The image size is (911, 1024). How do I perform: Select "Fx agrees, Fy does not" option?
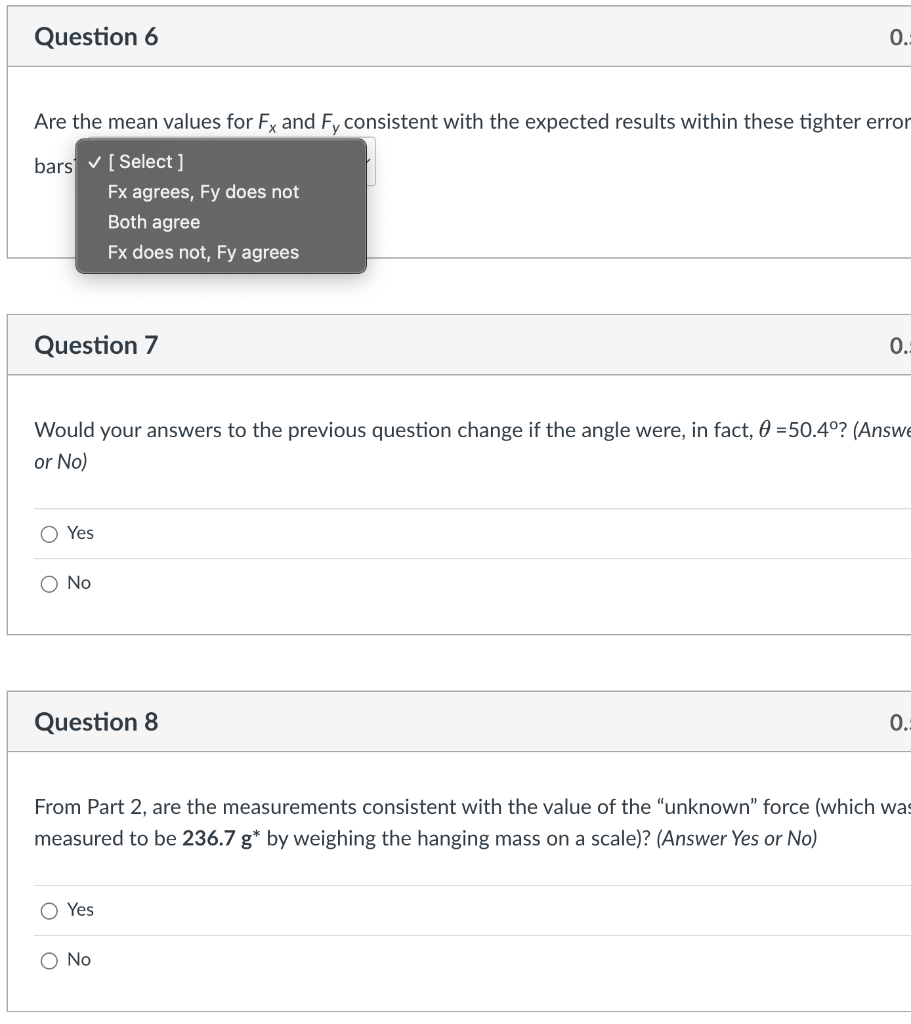[x=203, y=192]
